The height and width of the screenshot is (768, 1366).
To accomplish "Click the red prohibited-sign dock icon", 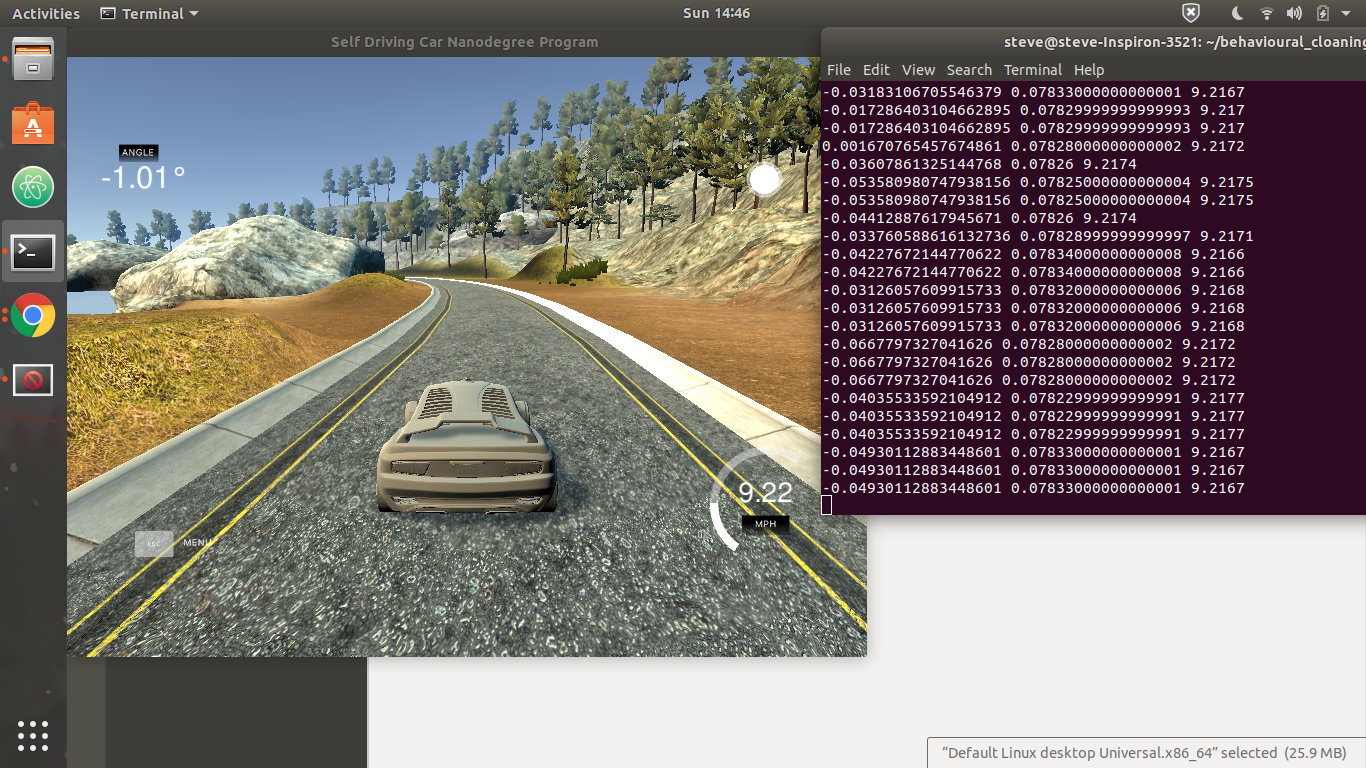I will [x=33, y=380].
